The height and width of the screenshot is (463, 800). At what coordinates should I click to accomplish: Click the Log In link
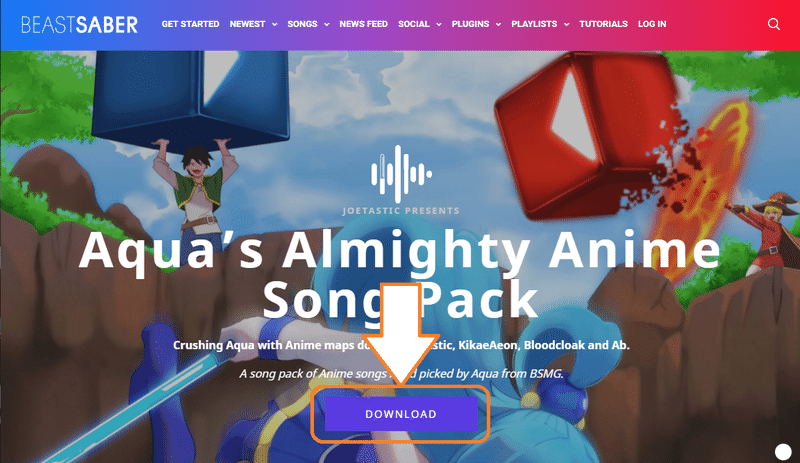652,24
